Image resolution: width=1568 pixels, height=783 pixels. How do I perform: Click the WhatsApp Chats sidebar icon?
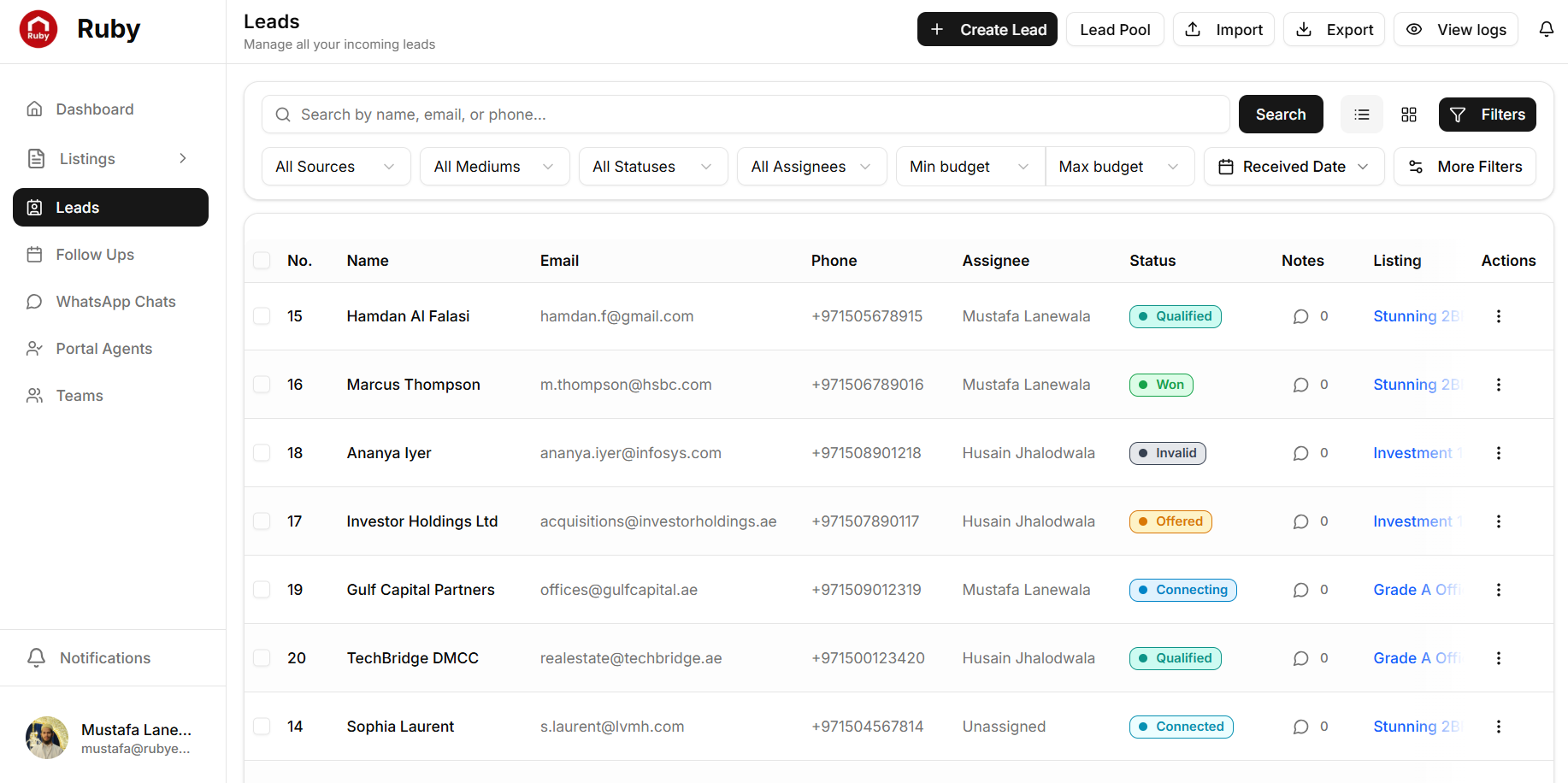pyautogui.click(x=34, y=301)
